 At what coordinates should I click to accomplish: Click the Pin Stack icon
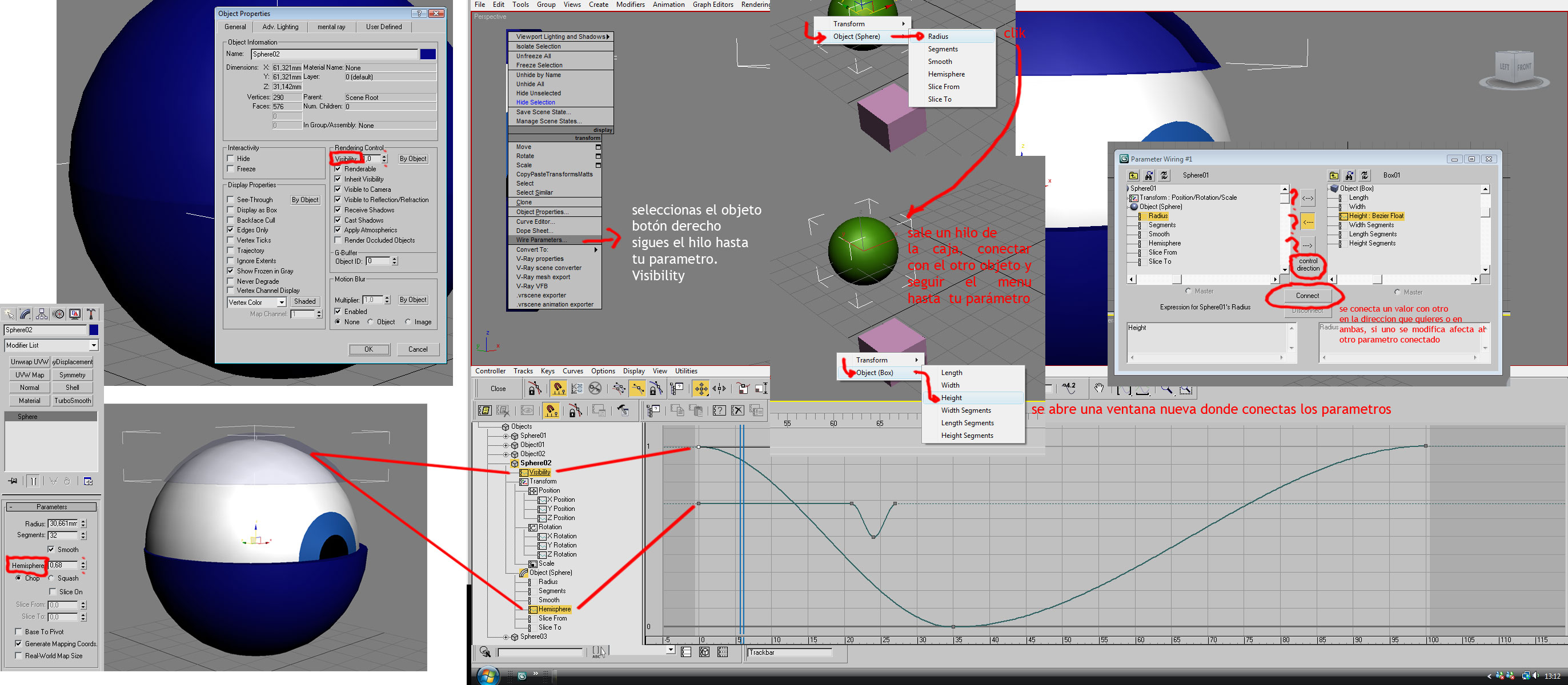[13, 481]
